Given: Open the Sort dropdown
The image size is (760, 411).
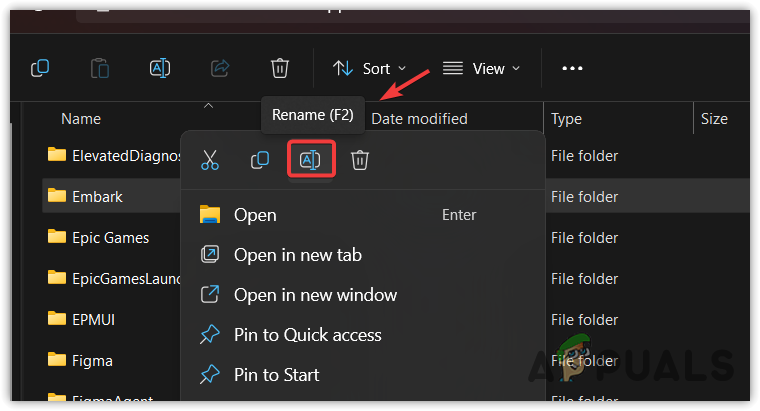Looking at the screenshot, I should 367,68.
